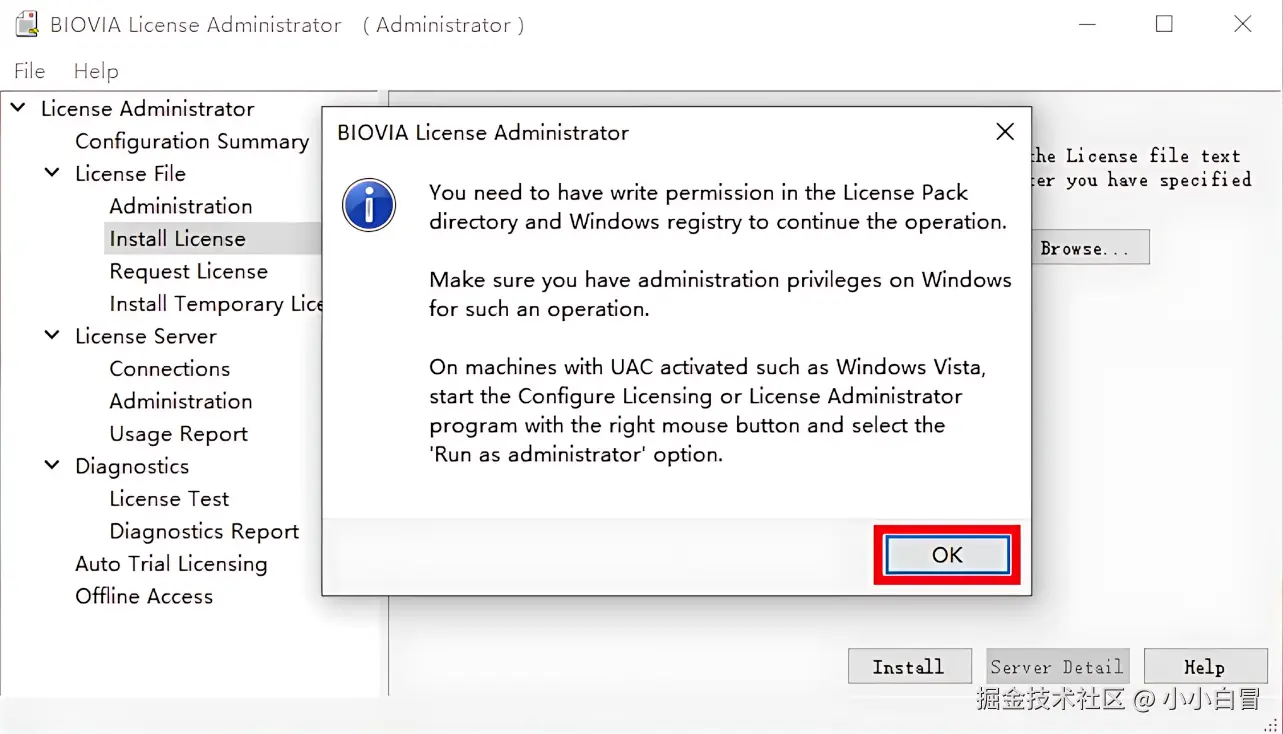Select Install License tree item
Screen dimensions: 1283x734
(x=177, y=238)
